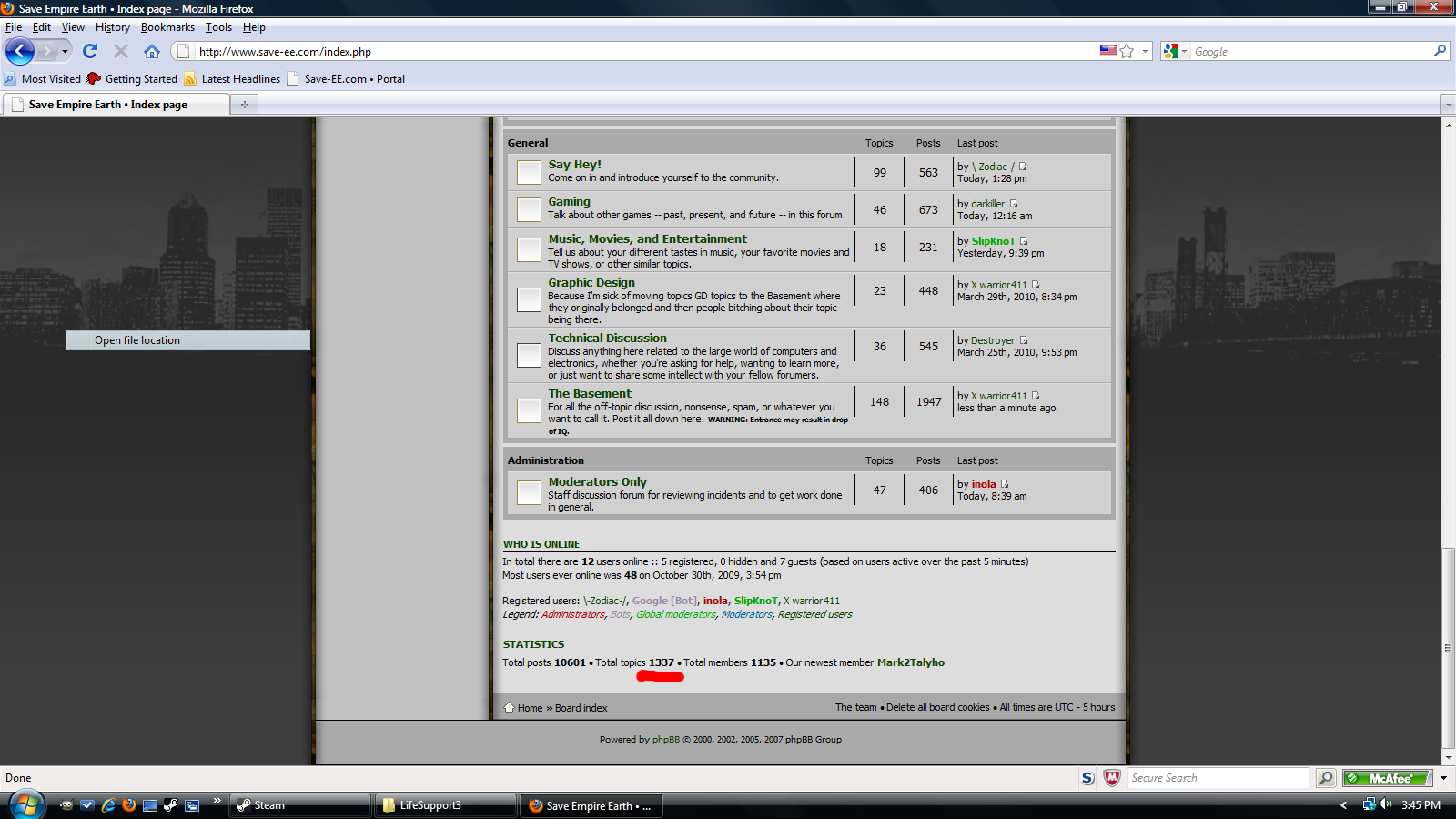Open The Basement forum link
Viewport: 1456px width, 819px height.
coord(589,394)
